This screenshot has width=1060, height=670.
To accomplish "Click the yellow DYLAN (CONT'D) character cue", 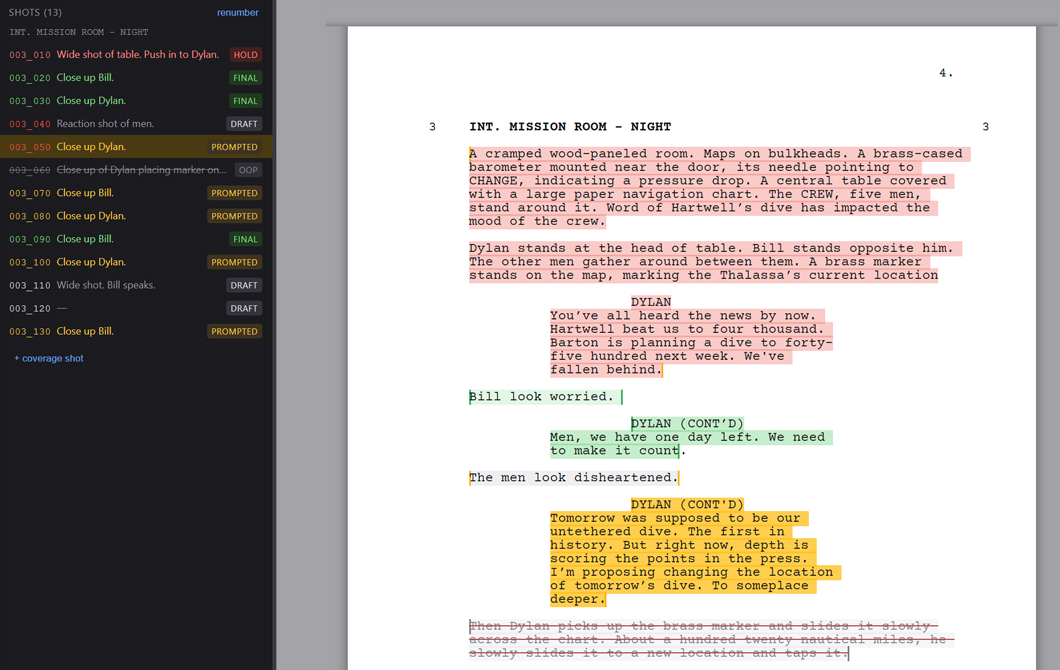I will click(687, 505).
